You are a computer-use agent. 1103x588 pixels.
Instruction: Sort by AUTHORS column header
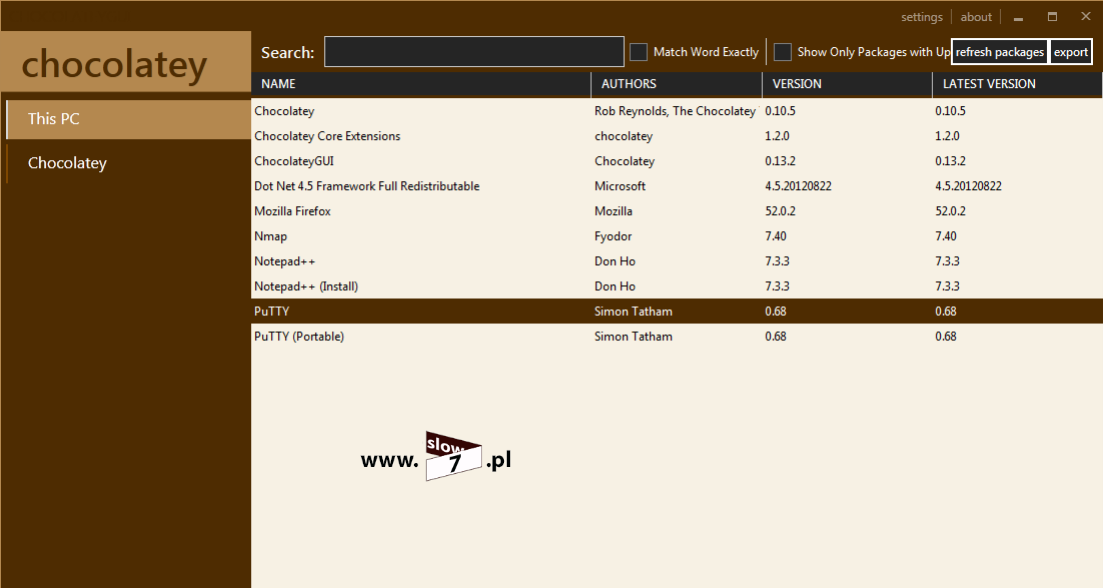coord(677,84)
